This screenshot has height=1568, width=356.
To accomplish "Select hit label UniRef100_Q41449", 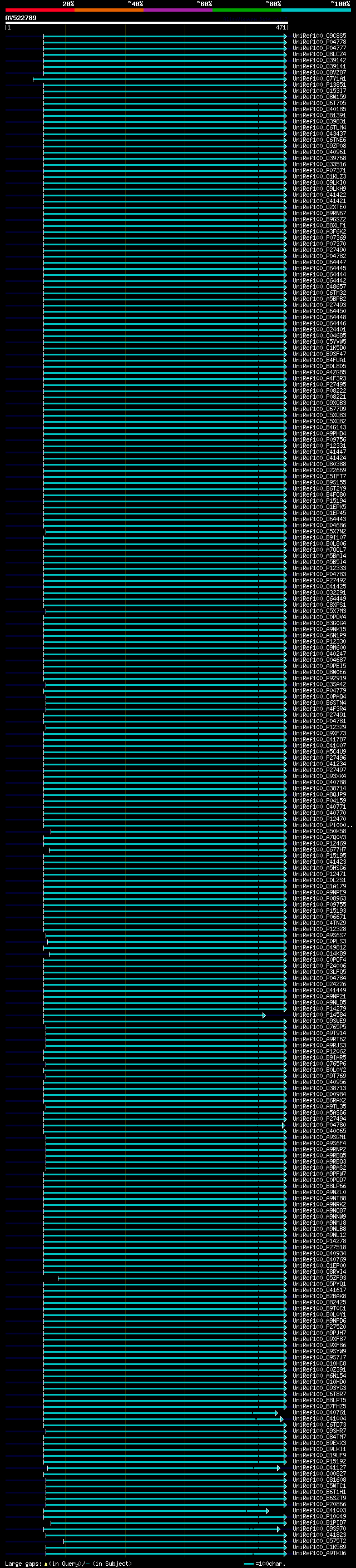I will click(x=319, y=990).
